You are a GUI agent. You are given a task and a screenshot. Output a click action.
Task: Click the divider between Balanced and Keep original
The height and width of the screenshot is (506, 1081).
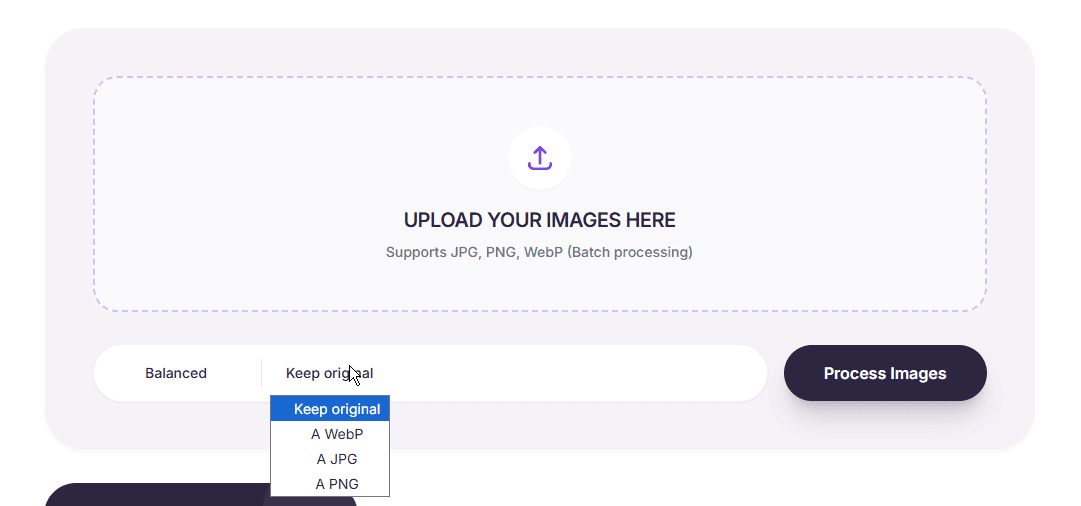[261, 373]
